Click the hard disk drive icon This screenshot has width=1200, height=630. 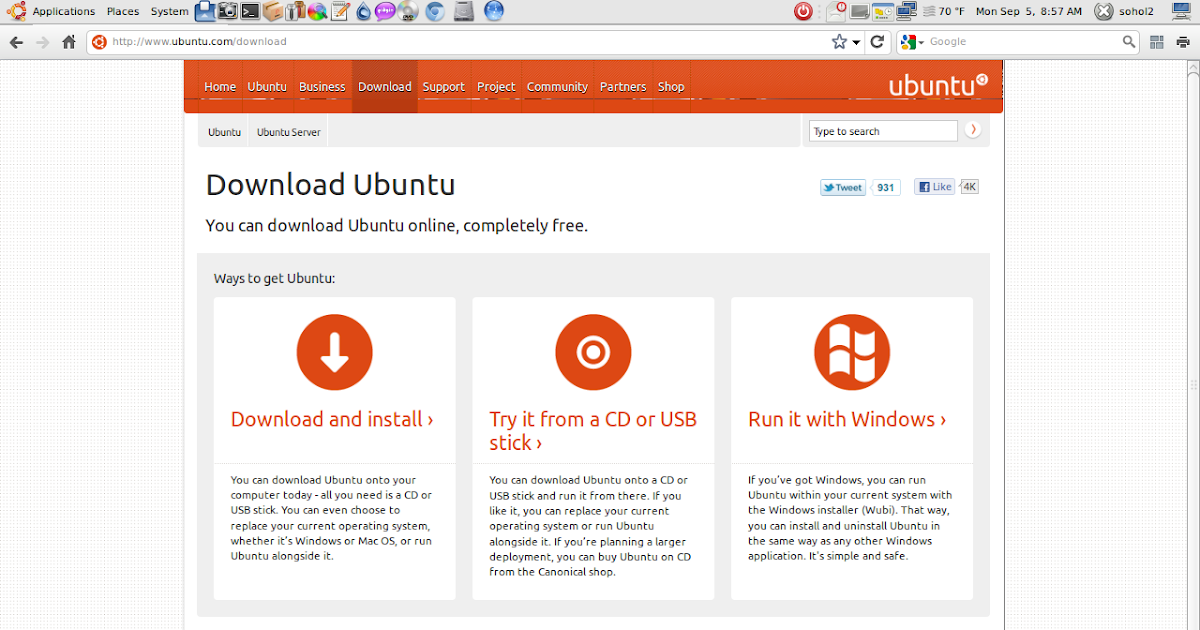coord(465,11)
